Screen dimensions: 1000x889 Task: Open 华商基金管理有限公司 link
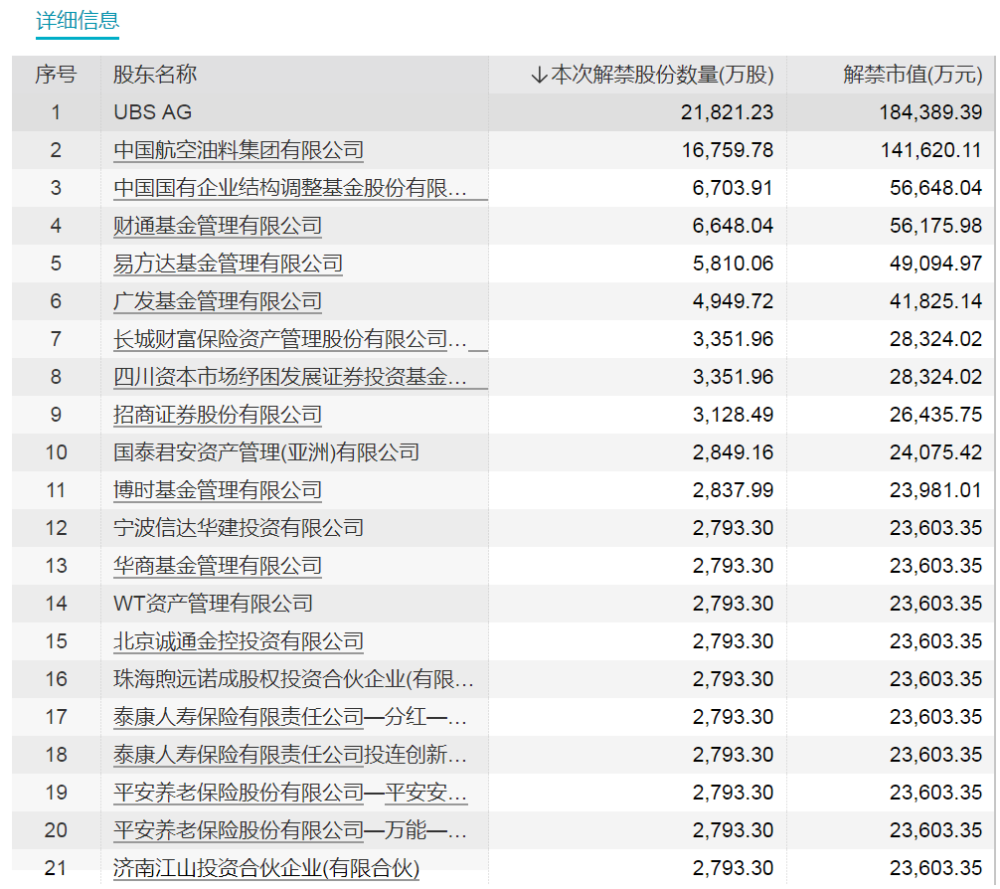point(217,566)
